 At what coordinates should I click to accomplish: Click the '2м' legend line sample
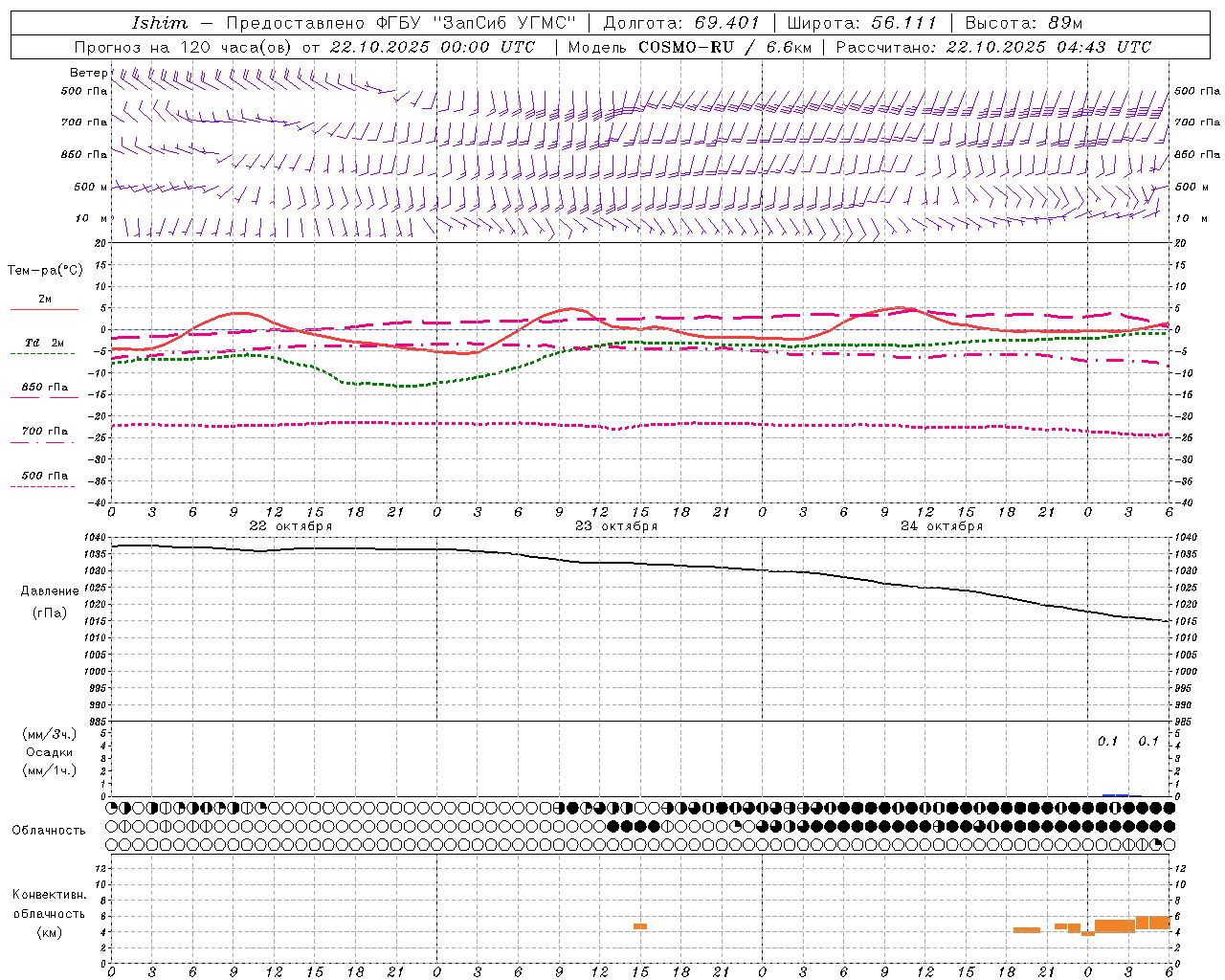pos(44,309)
